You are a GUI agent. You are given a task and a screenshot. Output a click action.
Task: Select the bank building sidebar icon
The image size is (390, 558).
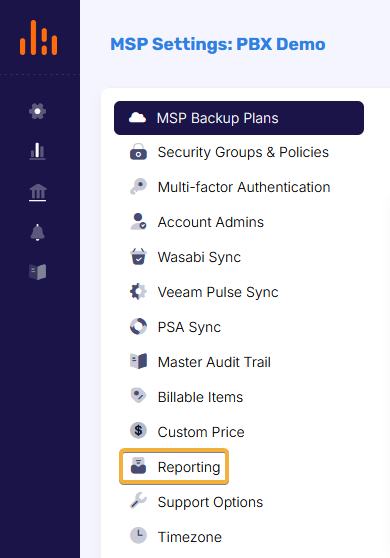37,193
